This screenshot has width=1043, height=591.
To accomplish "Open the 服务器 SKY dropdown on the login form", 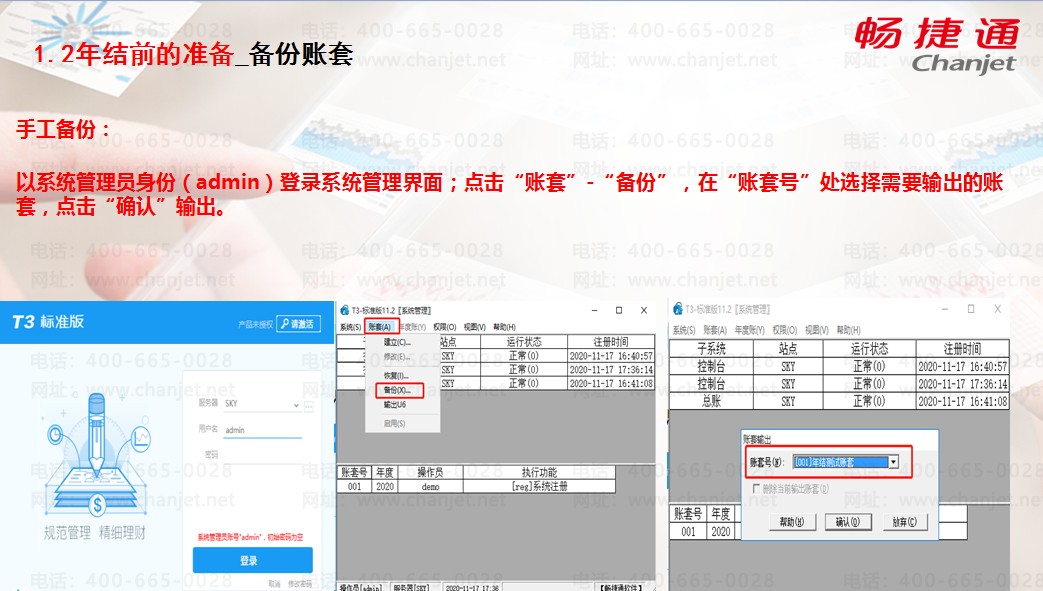I will [x=296, y=405].
